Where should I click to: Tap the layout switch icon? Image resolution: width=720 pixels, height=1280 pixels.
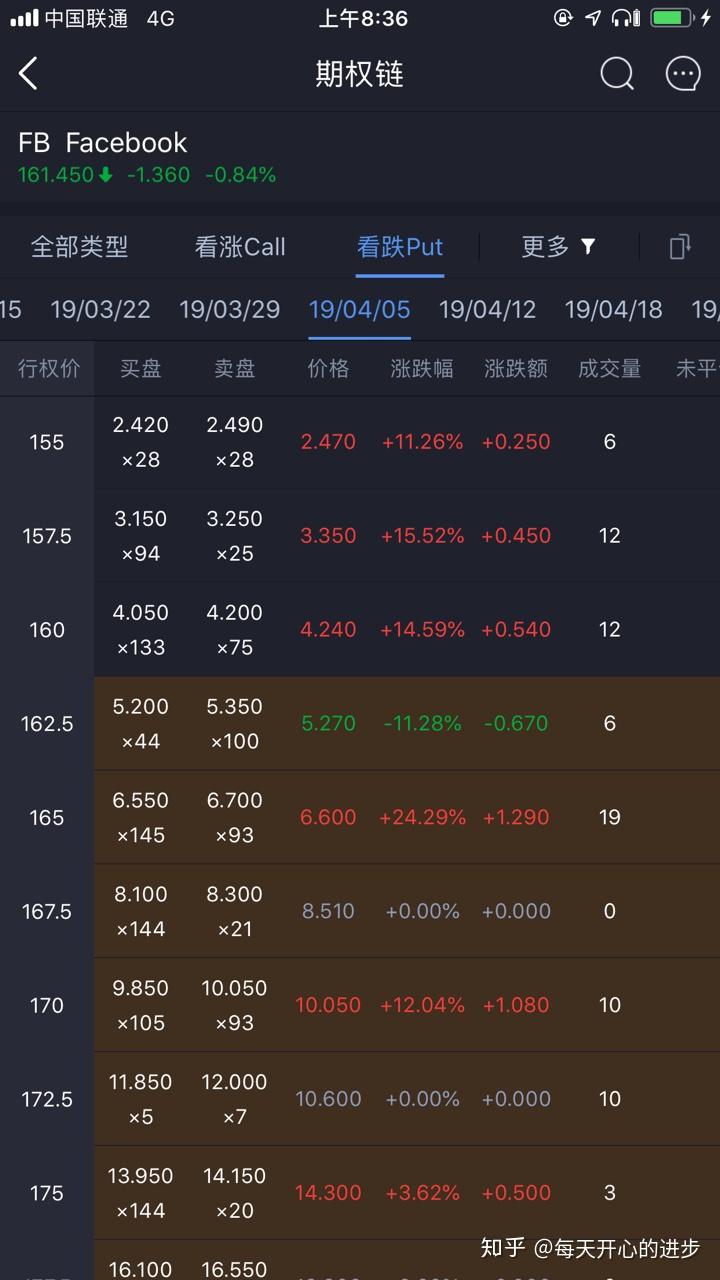(680, 247)
